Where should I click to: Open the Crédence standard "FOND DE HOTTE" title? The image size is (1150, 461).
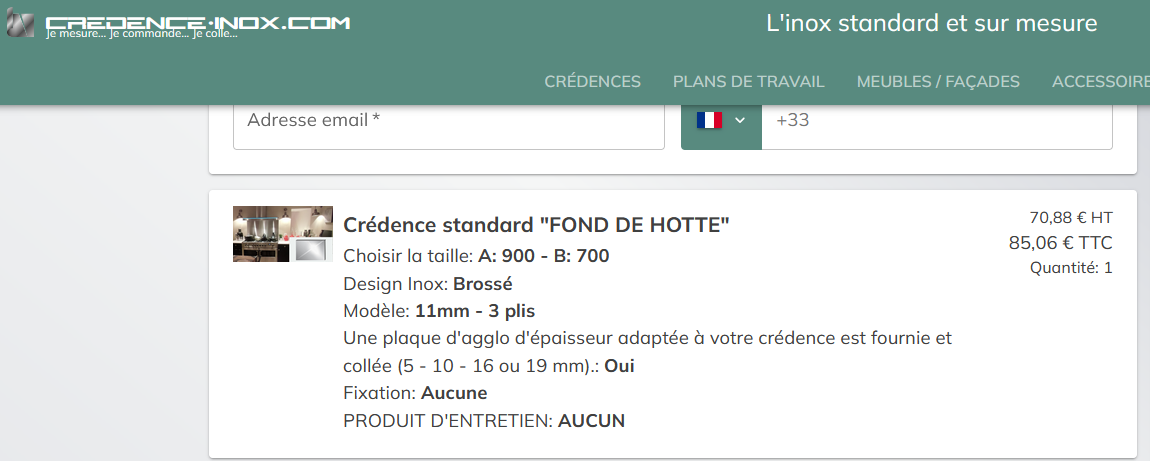(536, 225)
